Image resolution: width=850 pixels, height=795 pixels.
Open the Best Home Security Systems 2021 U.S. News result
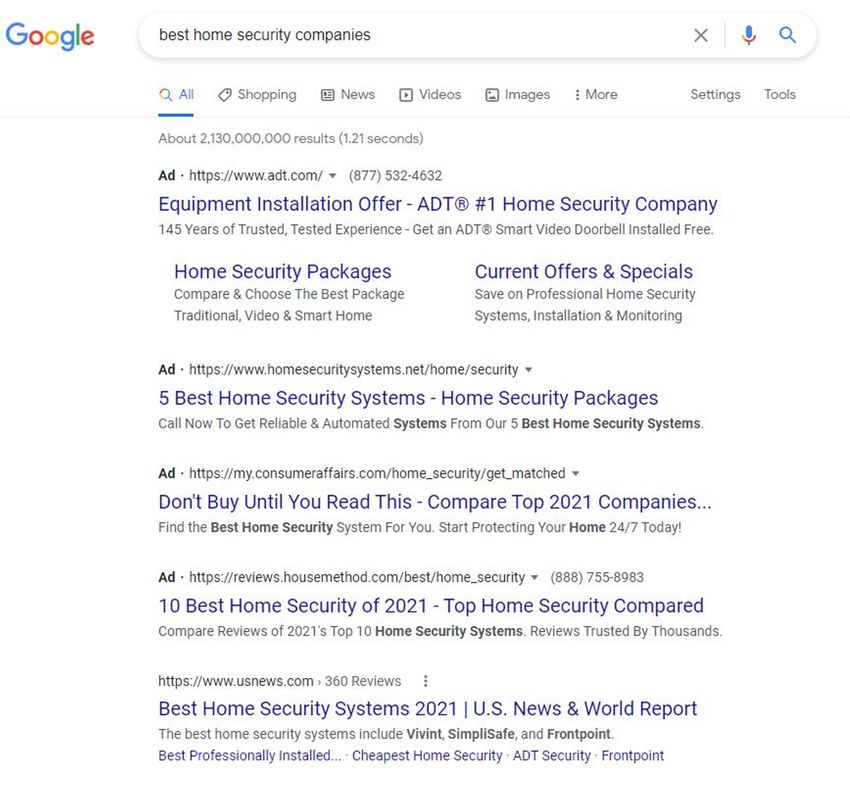pyautogui.click(x=428, y=709)
